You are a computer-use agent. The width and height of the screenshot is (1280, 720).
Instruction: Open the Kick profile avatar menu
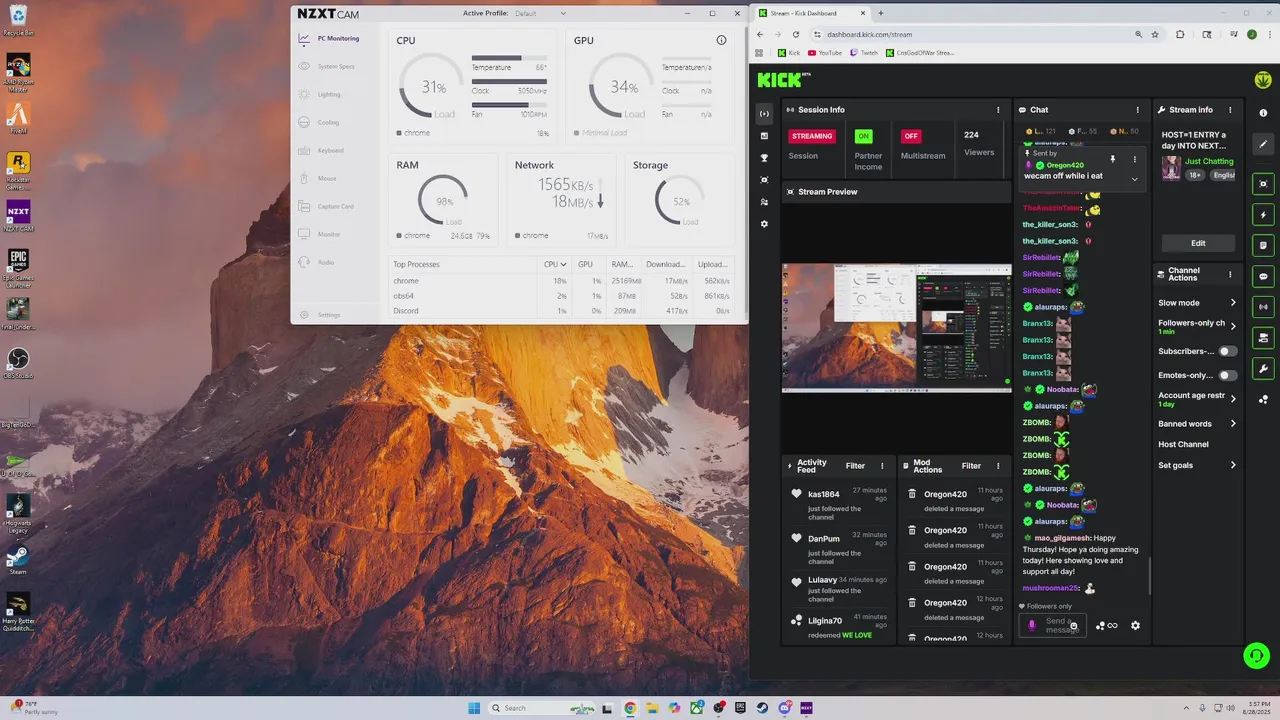[x=1263, y=80]
